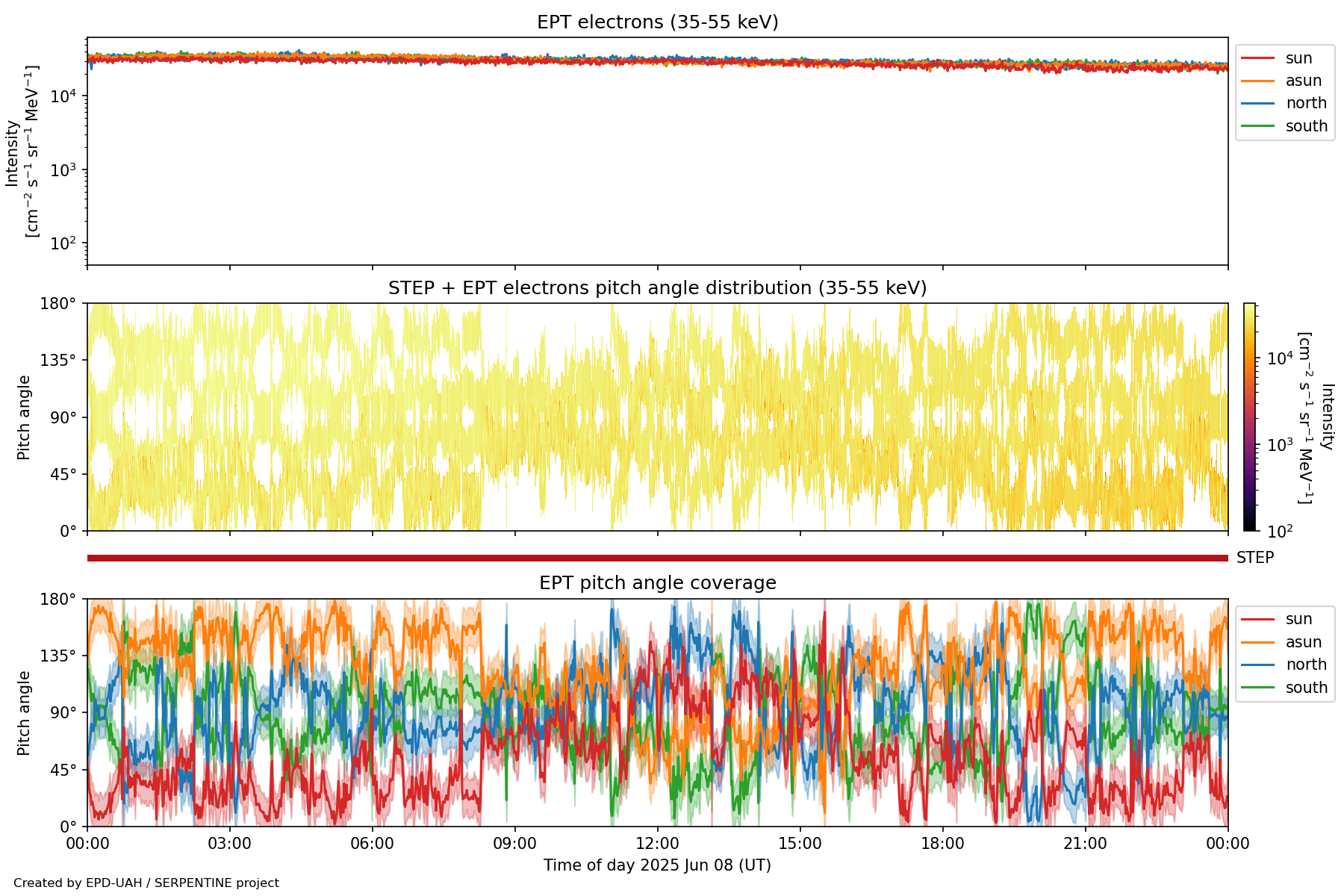
Task: Click the dark red STEP coverage bar
Action: click(657, 558)
